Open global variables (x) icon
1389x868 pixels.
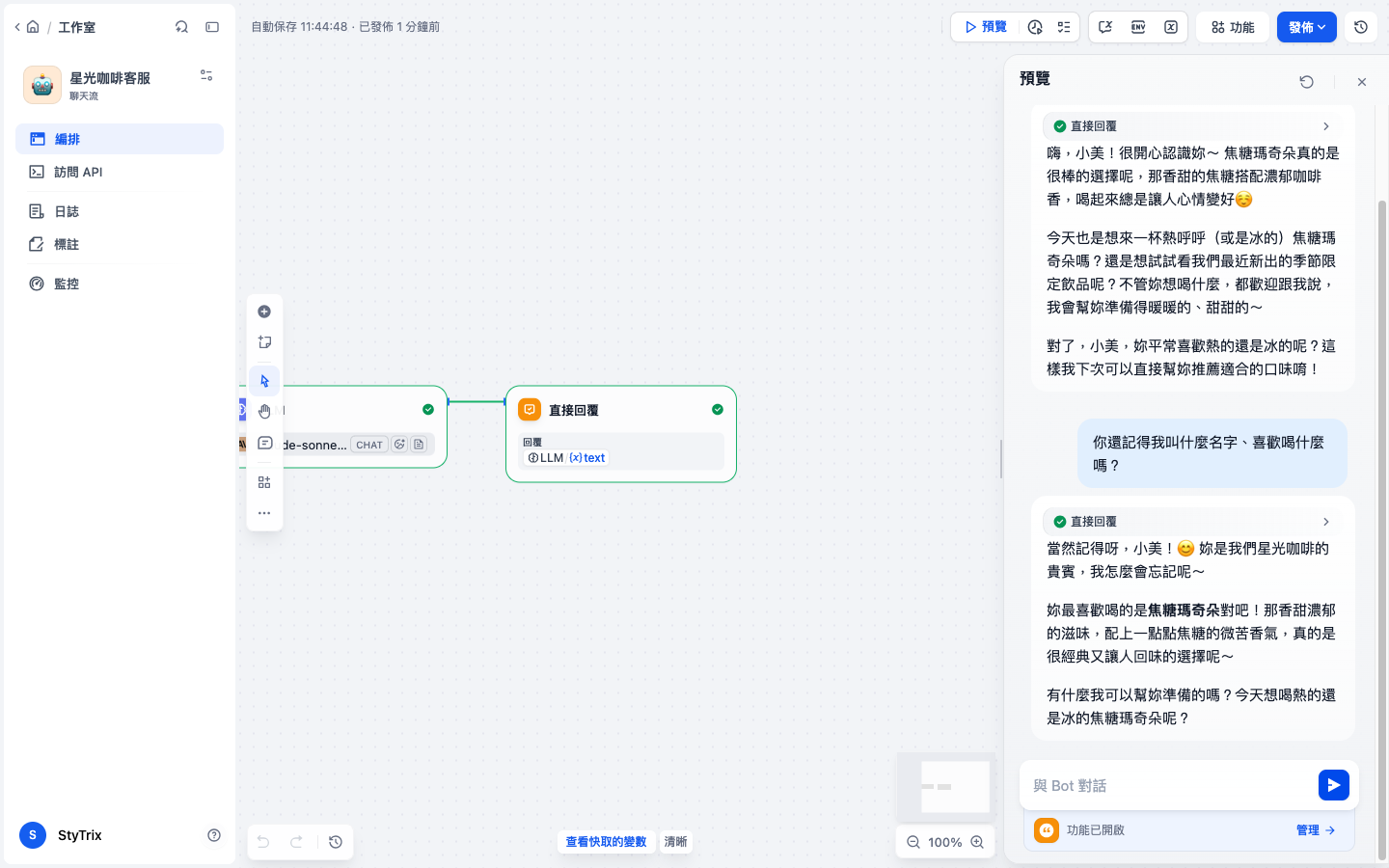click(x=1171, y=27)
